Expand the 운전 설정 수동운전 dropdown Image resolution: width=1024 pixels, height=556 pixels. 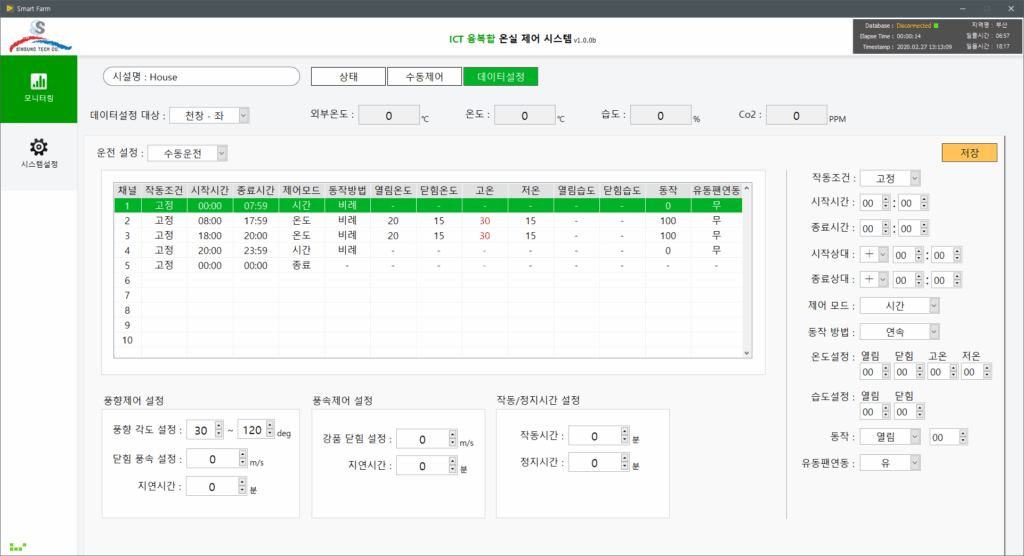coord(188,153)
